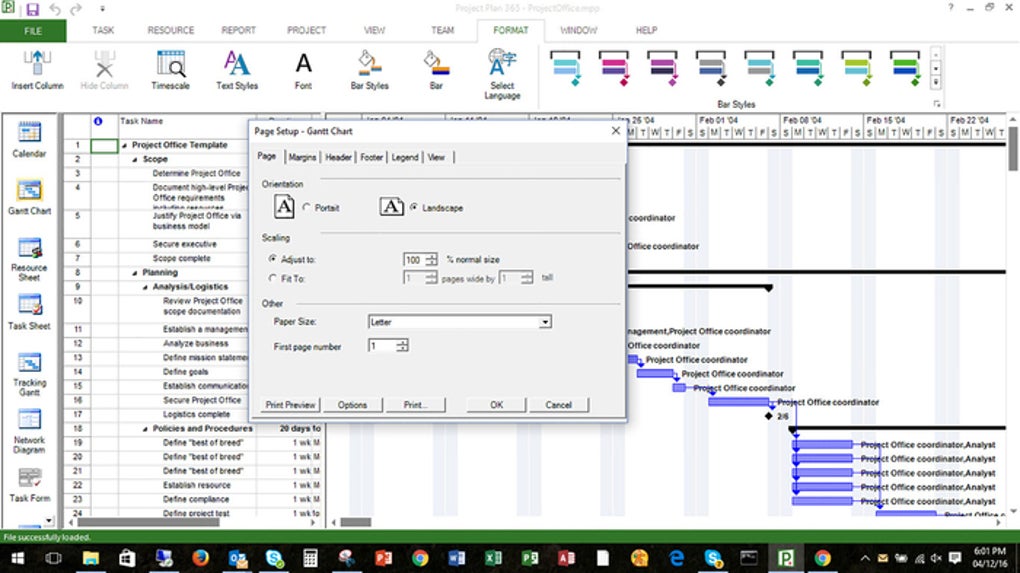Switch to the TASK ribbon tab

click(103, 31)
